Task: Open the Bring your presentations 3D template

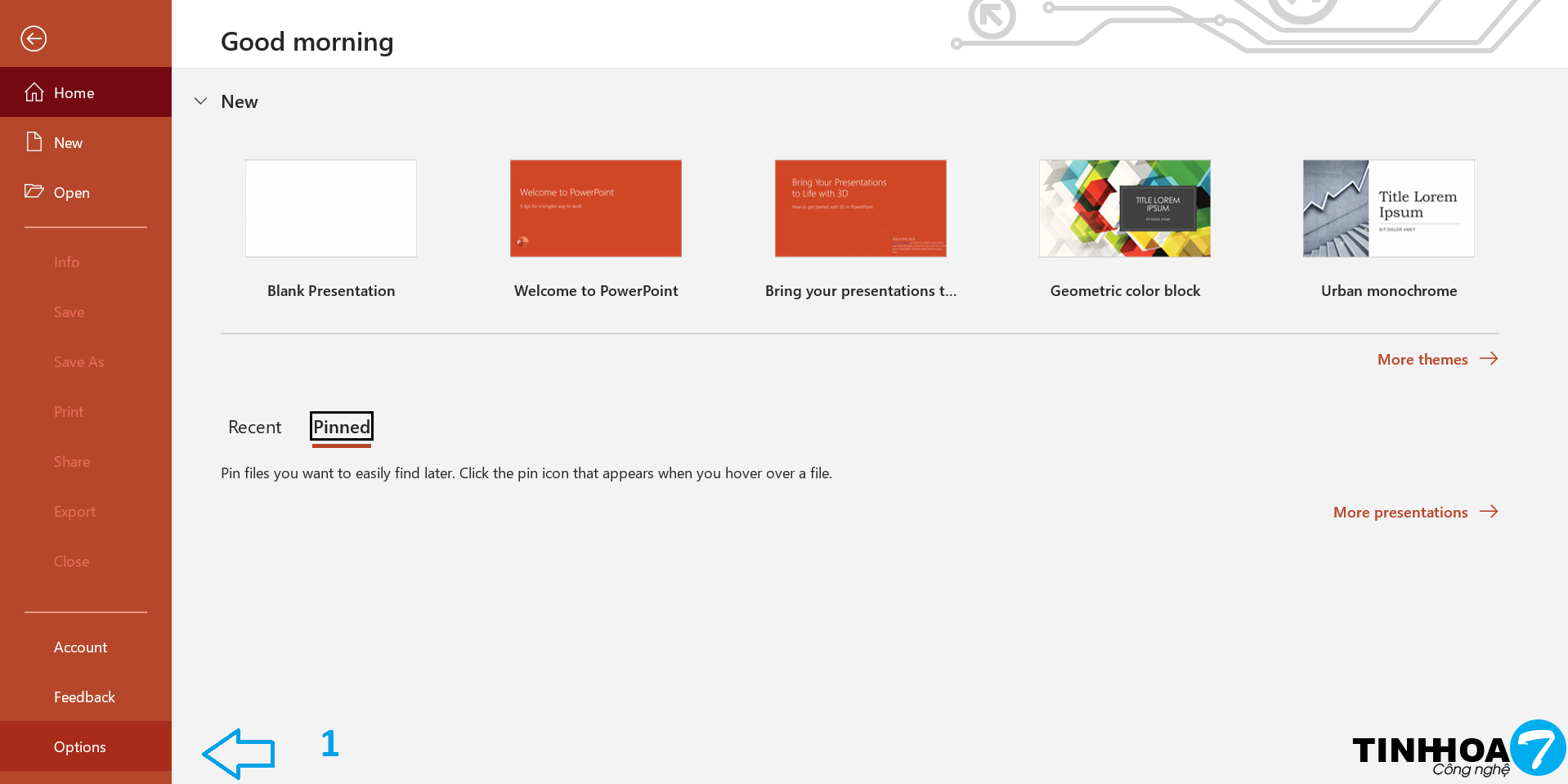Action: pos(861,208)
